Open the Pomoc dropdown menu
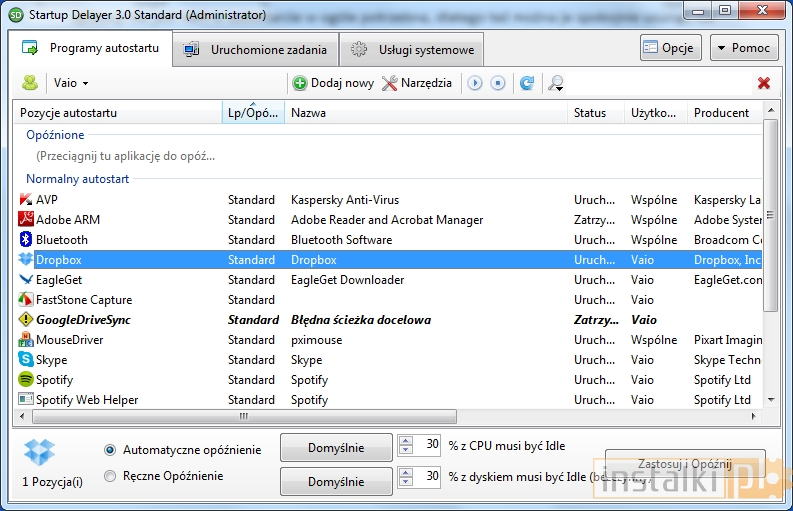 coord(744,48)
